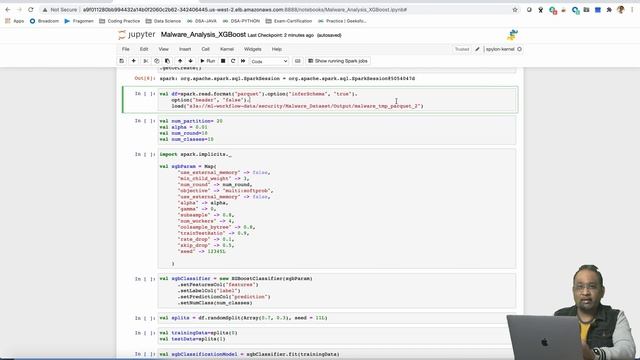Run the selected cell
Screen dimensions: 640x360
[x=208, y=61]
